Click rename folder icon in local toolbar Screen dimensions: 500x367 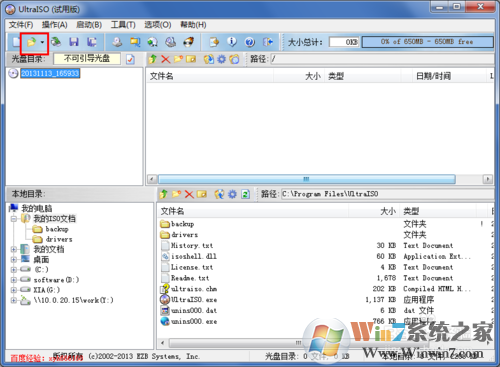tap(202, 194)
